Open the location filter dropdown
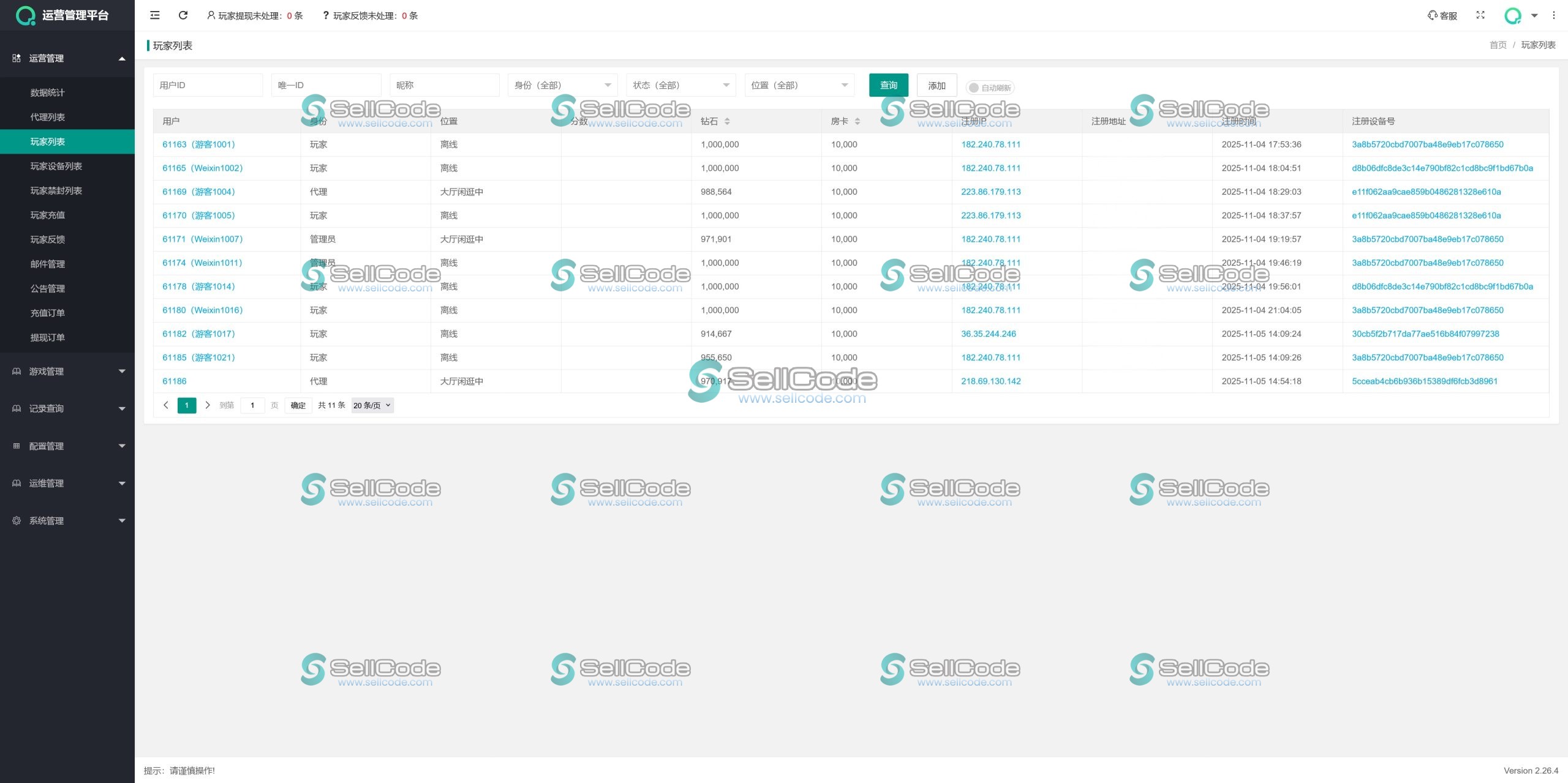The height and width of the screenshot is (783, 1568). click(x=799, y=85)
